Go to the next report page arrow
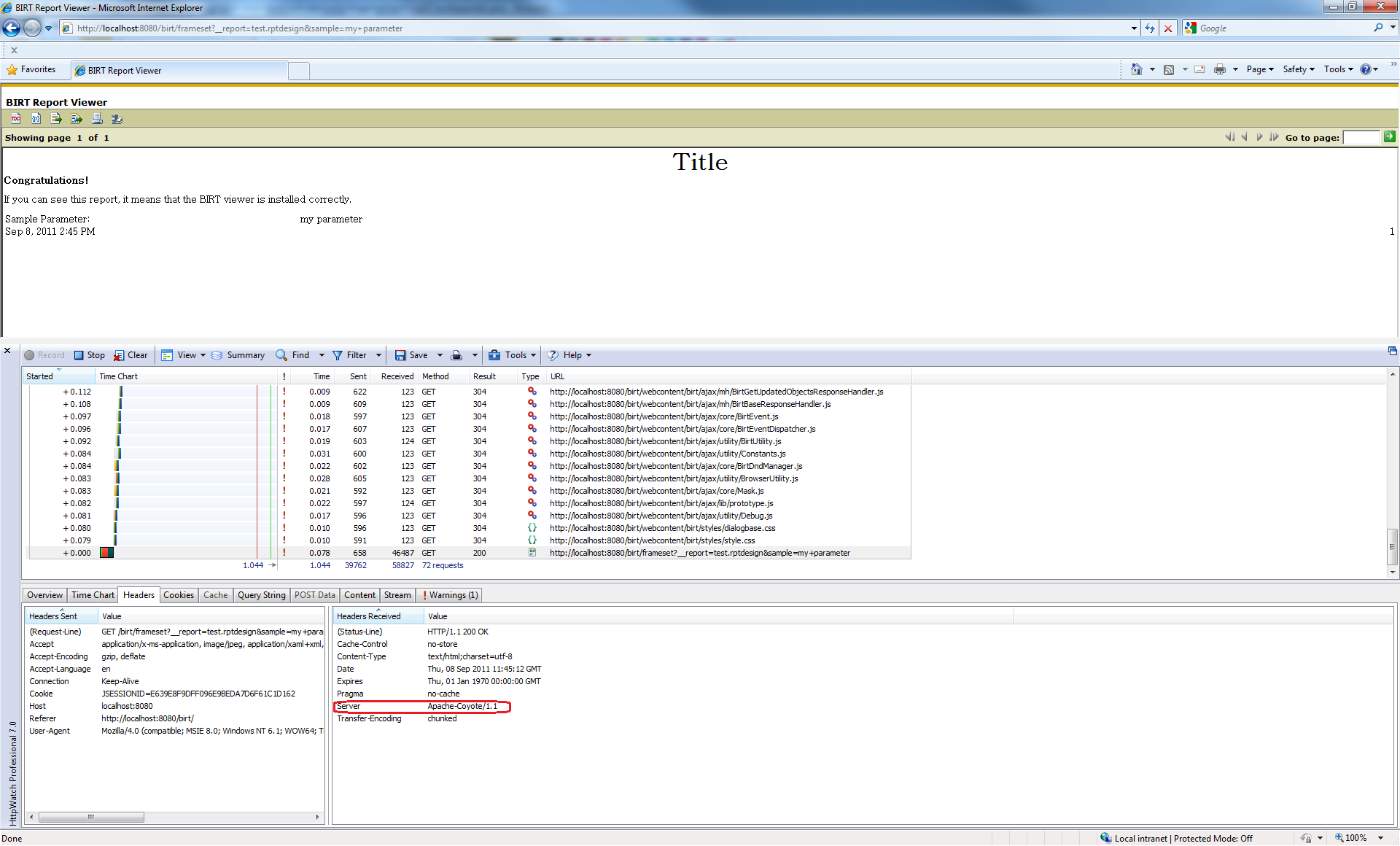This screenshot has height=846, width=1400. point(1259,137)
